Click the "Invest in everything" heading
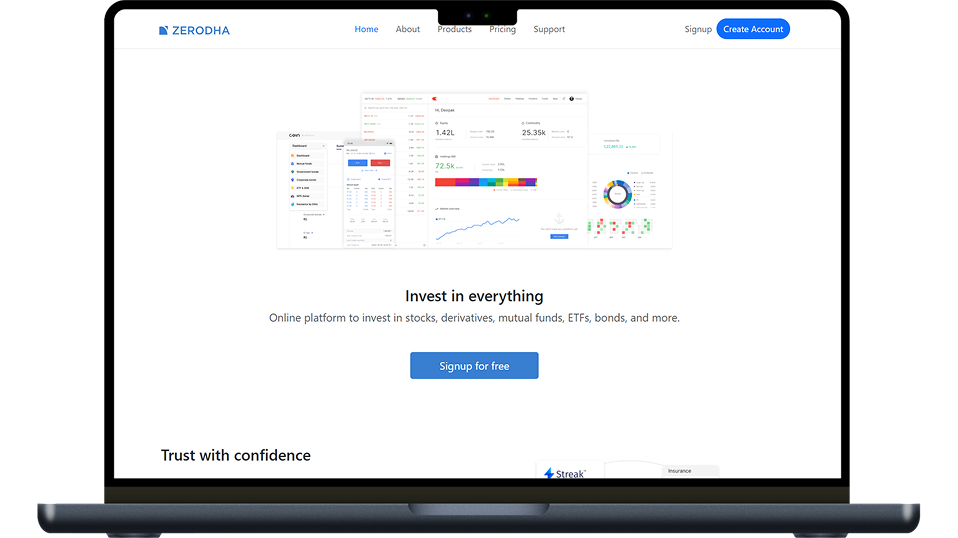 474,296
